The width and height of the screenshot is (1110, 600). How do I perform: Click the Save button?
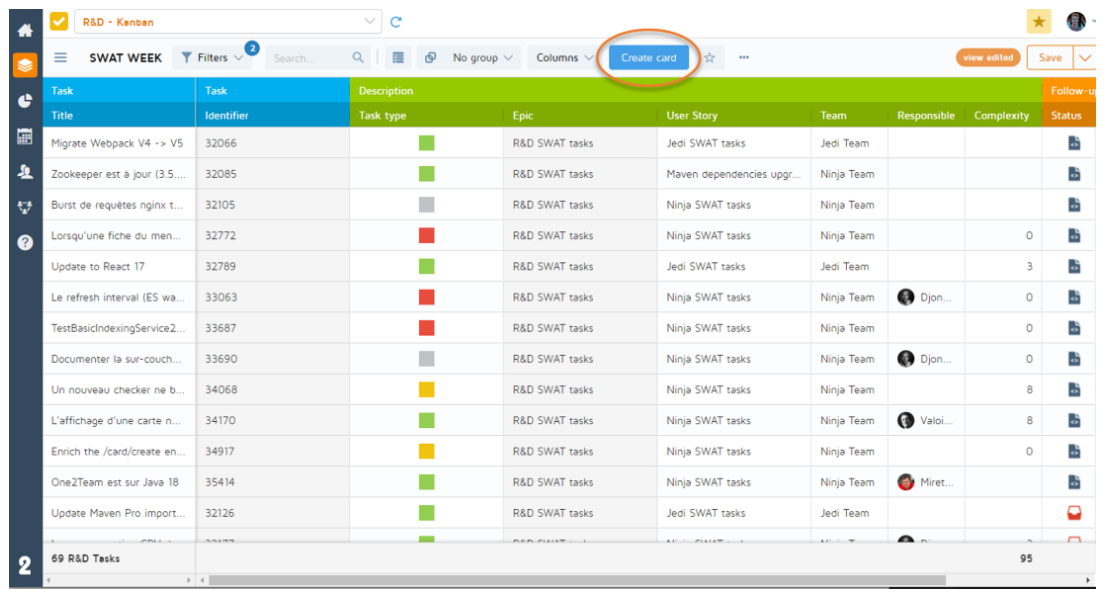coord(1050,58)
